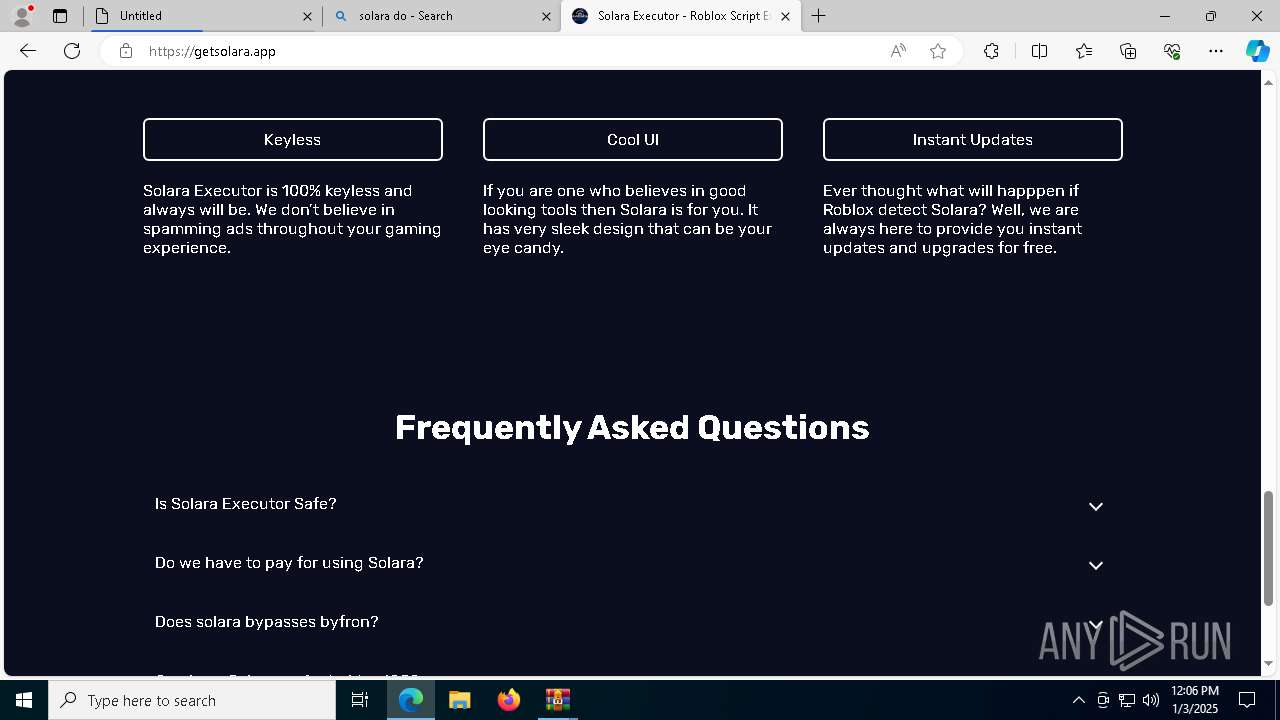1280x720 pixels.
Task: Open the Safe question chevron arrow
Action: (1096, 506)
